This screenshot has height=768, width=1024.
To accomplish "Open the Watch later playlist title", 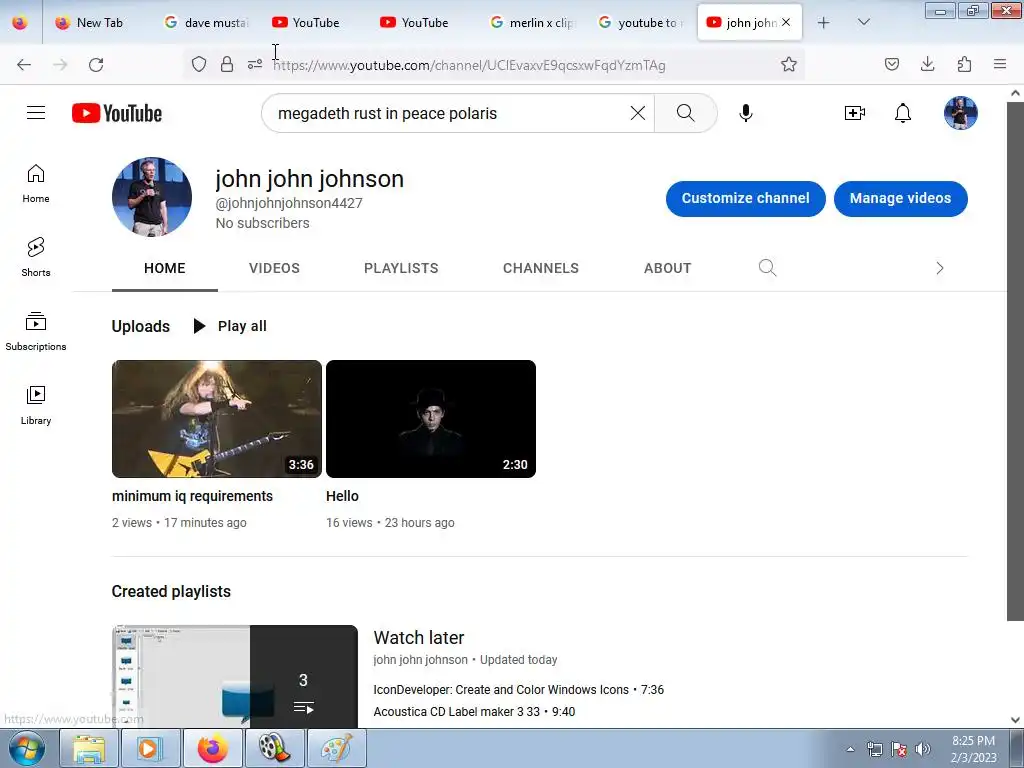I will [419, 637].
